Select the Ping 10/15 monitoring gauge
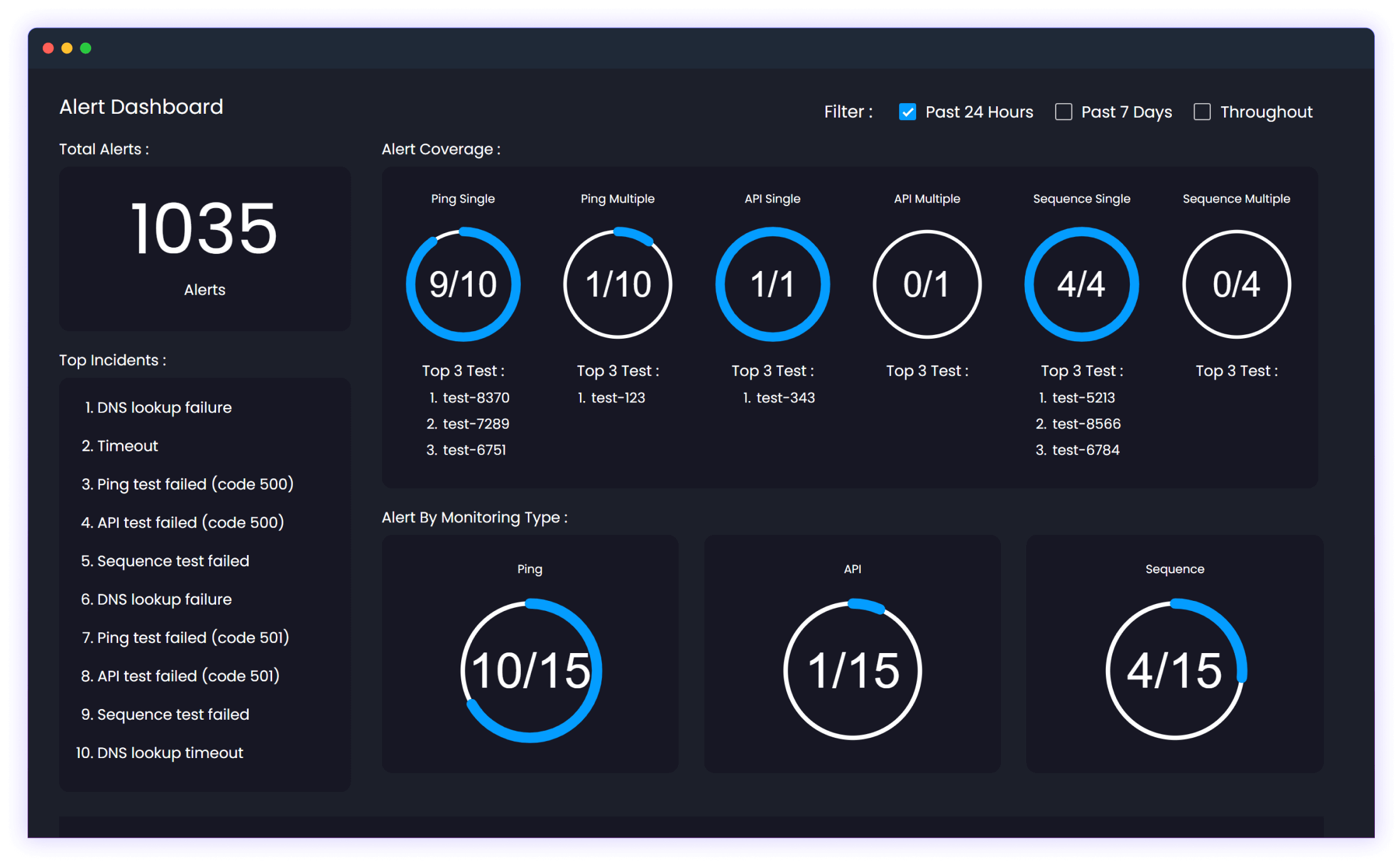The height and width of the screenshot is (863, 1400). tap(530, 670)
